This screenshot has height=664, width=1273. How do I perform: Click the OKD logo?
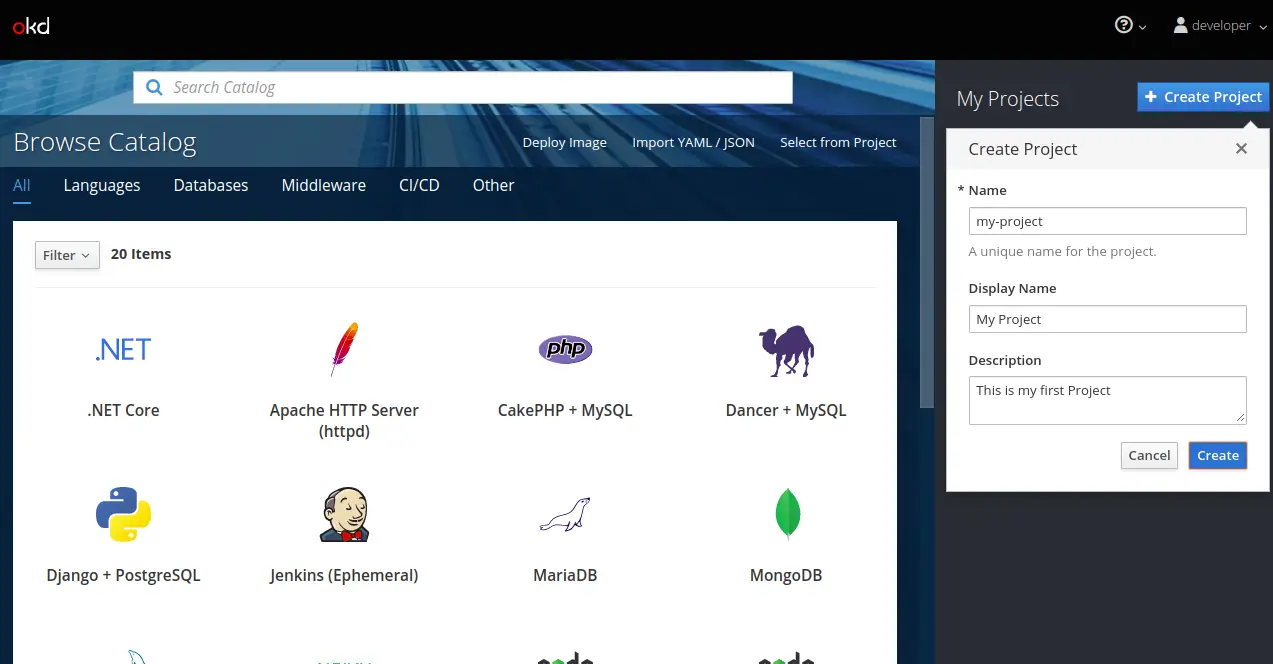31,26
